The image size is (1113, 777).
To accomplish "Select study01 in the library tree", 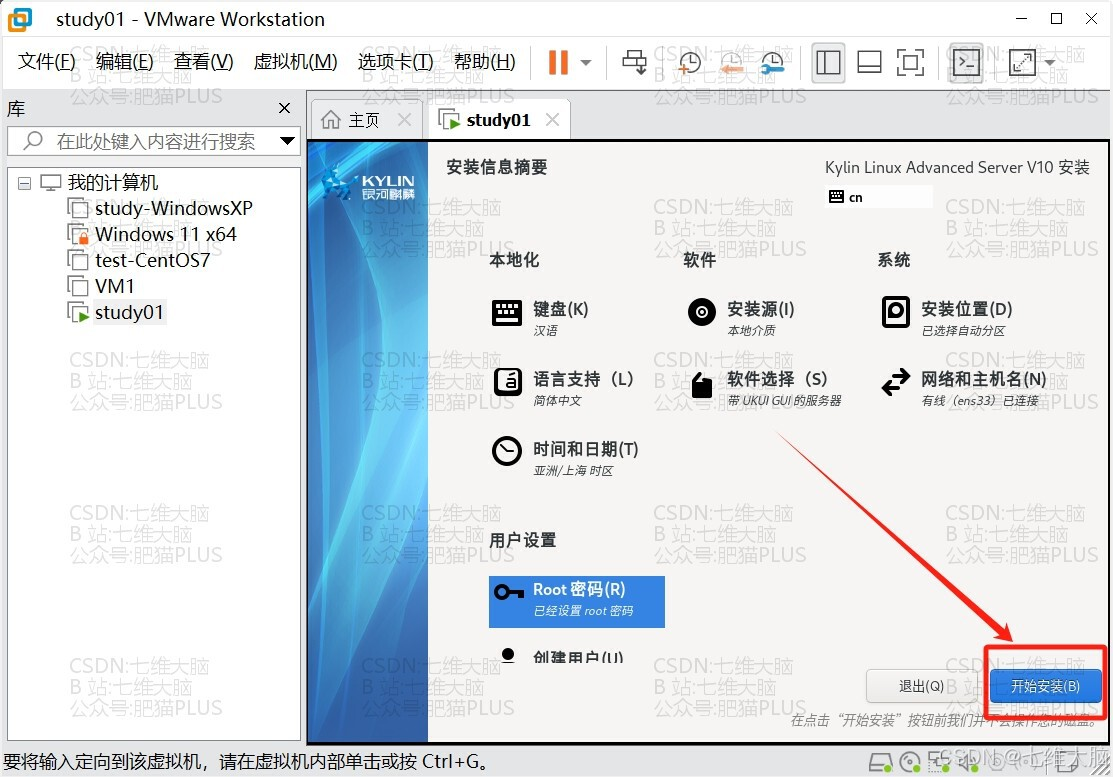I will [x=116, y=312].
